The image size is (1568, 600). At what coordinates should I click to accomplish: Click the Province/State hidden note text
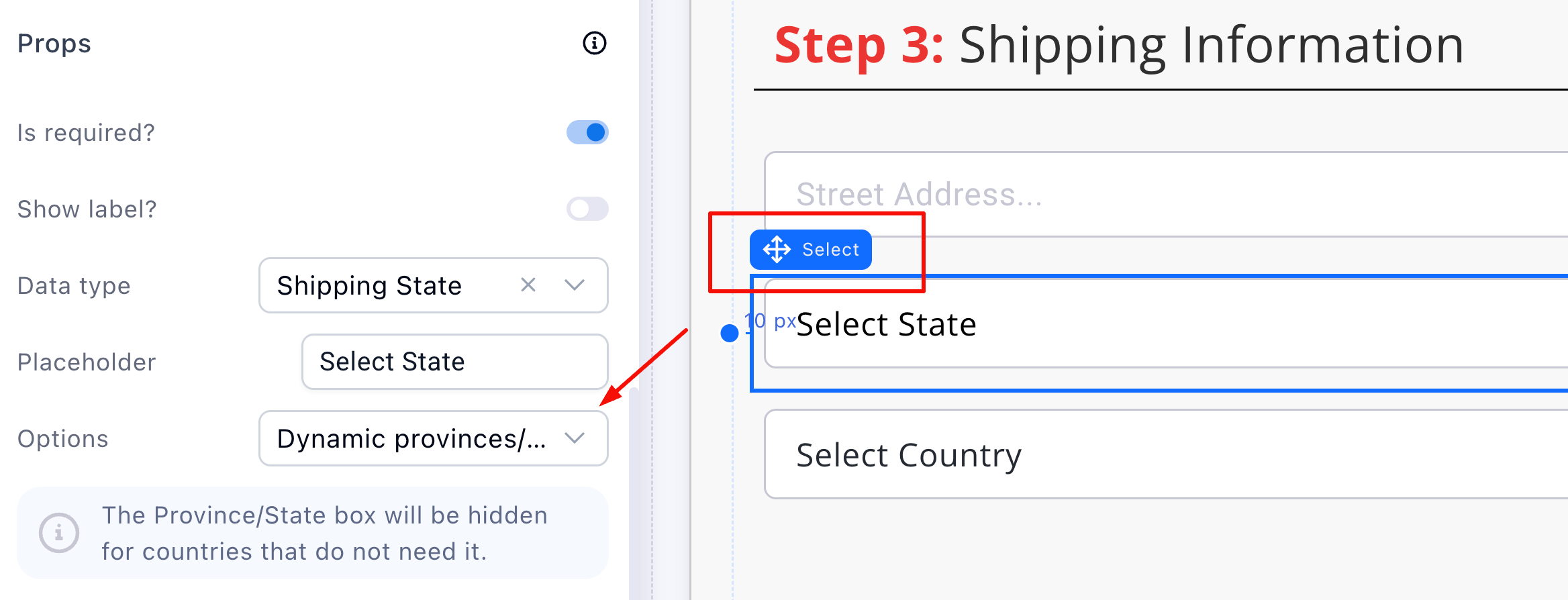[324, 533]
